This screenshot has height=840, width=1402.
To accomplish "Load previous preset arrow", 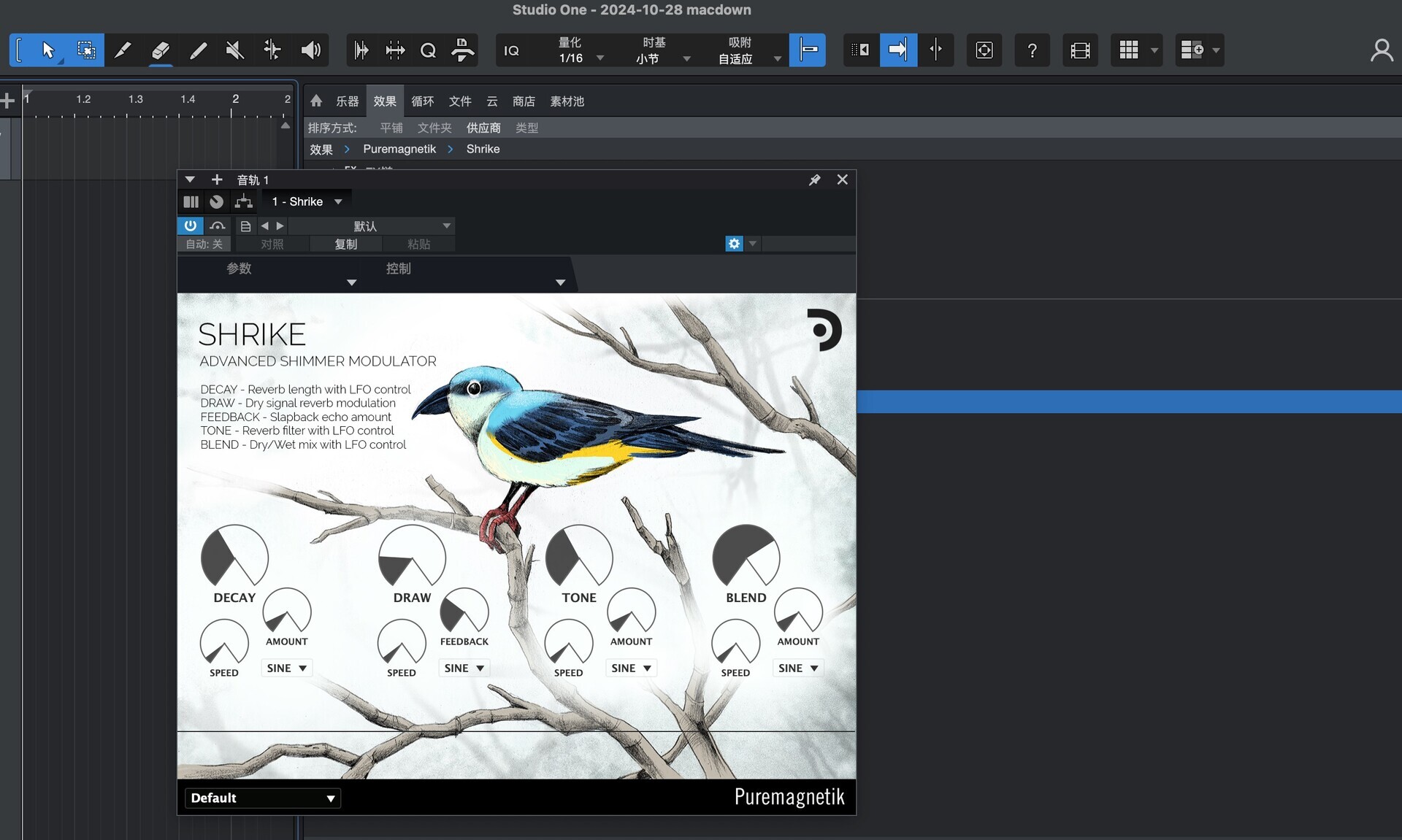I will (x=265, y=226).
